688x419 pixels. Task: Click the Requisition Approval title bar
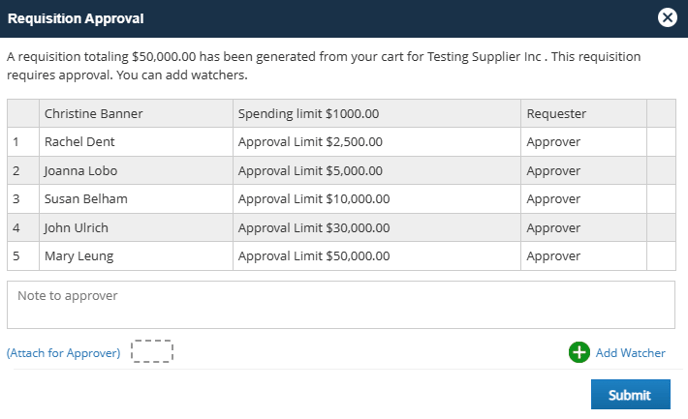344,18
